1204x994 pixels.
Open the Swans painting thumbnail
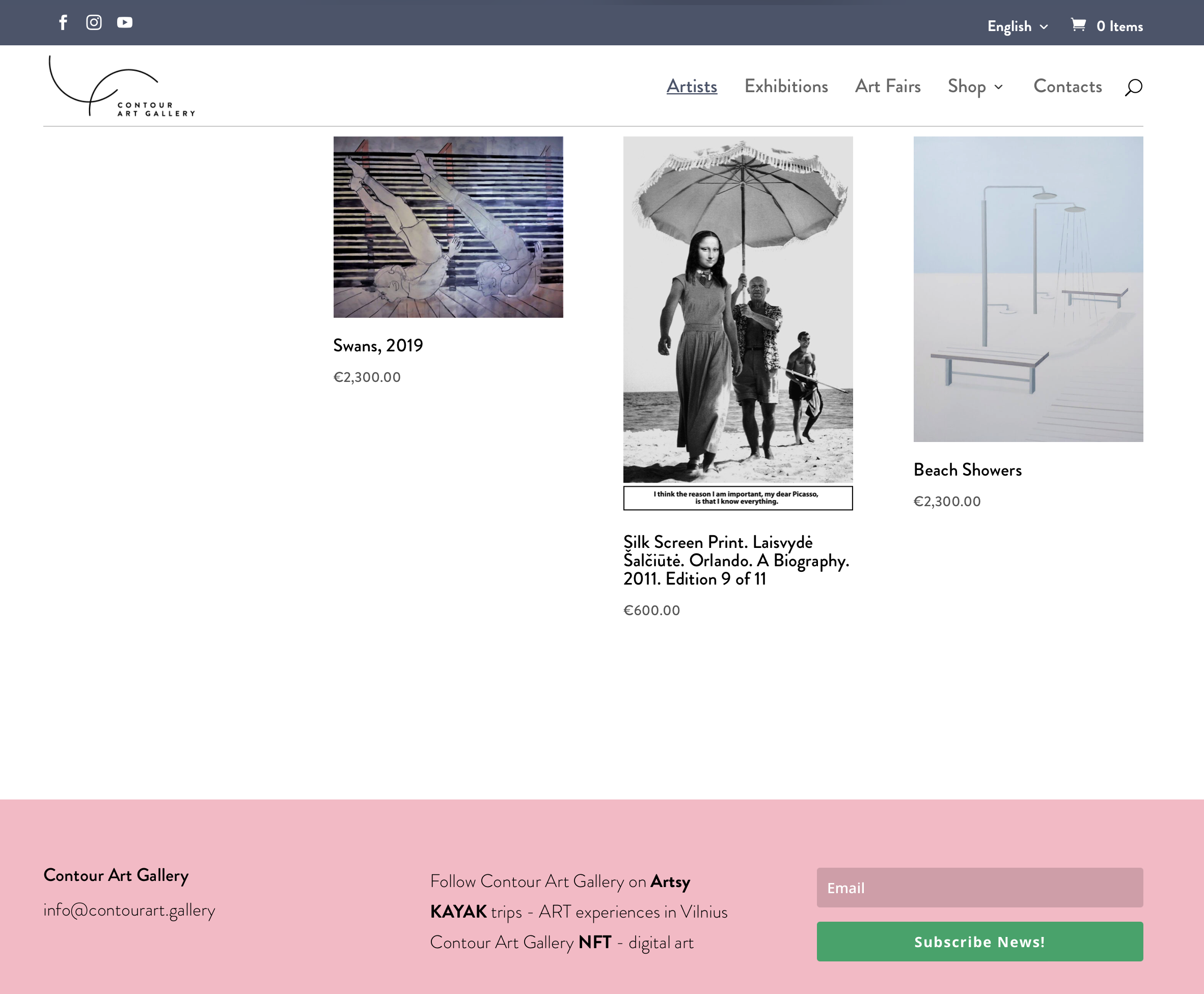point(448,227)
